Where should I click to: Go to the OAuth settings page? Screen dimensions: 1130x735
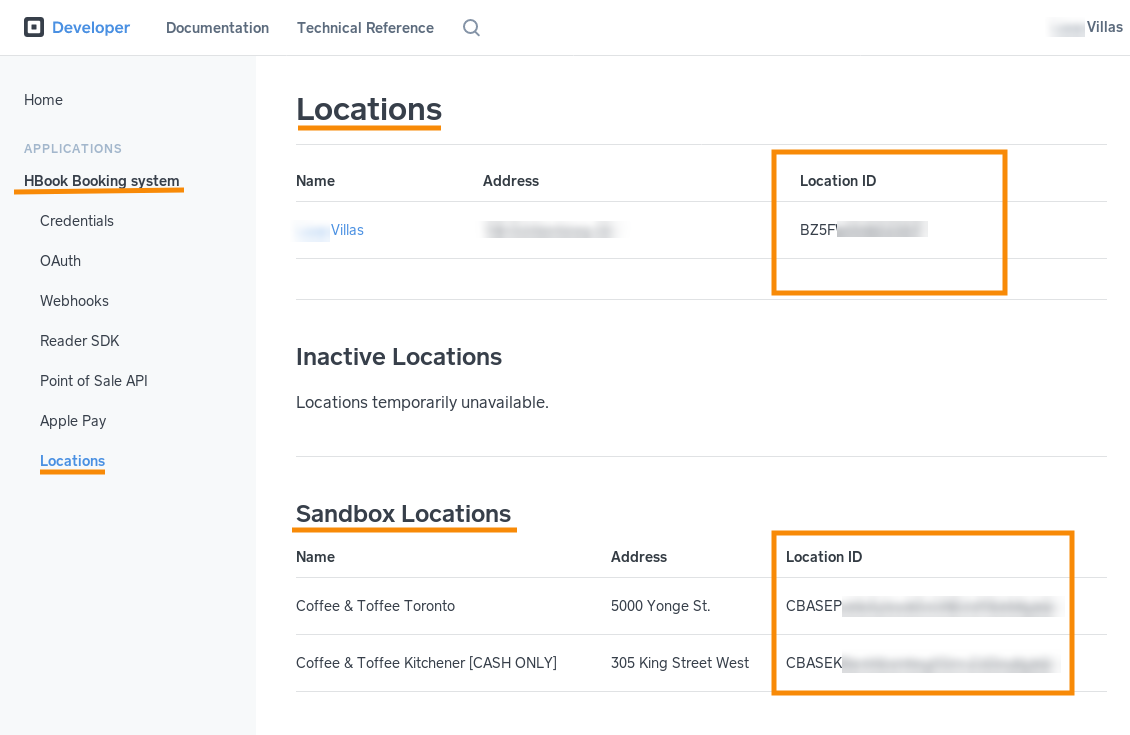click(60, 261)
